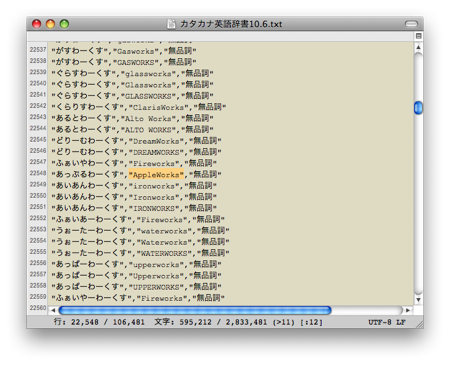
Task: Click the blue horizontal scrollbar thumb
Action: click(195, 310)
